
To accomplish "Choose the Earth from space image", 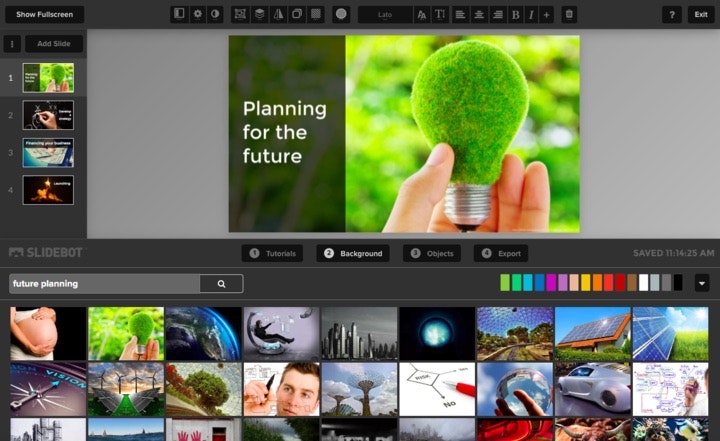I will (x=203, y=334).
